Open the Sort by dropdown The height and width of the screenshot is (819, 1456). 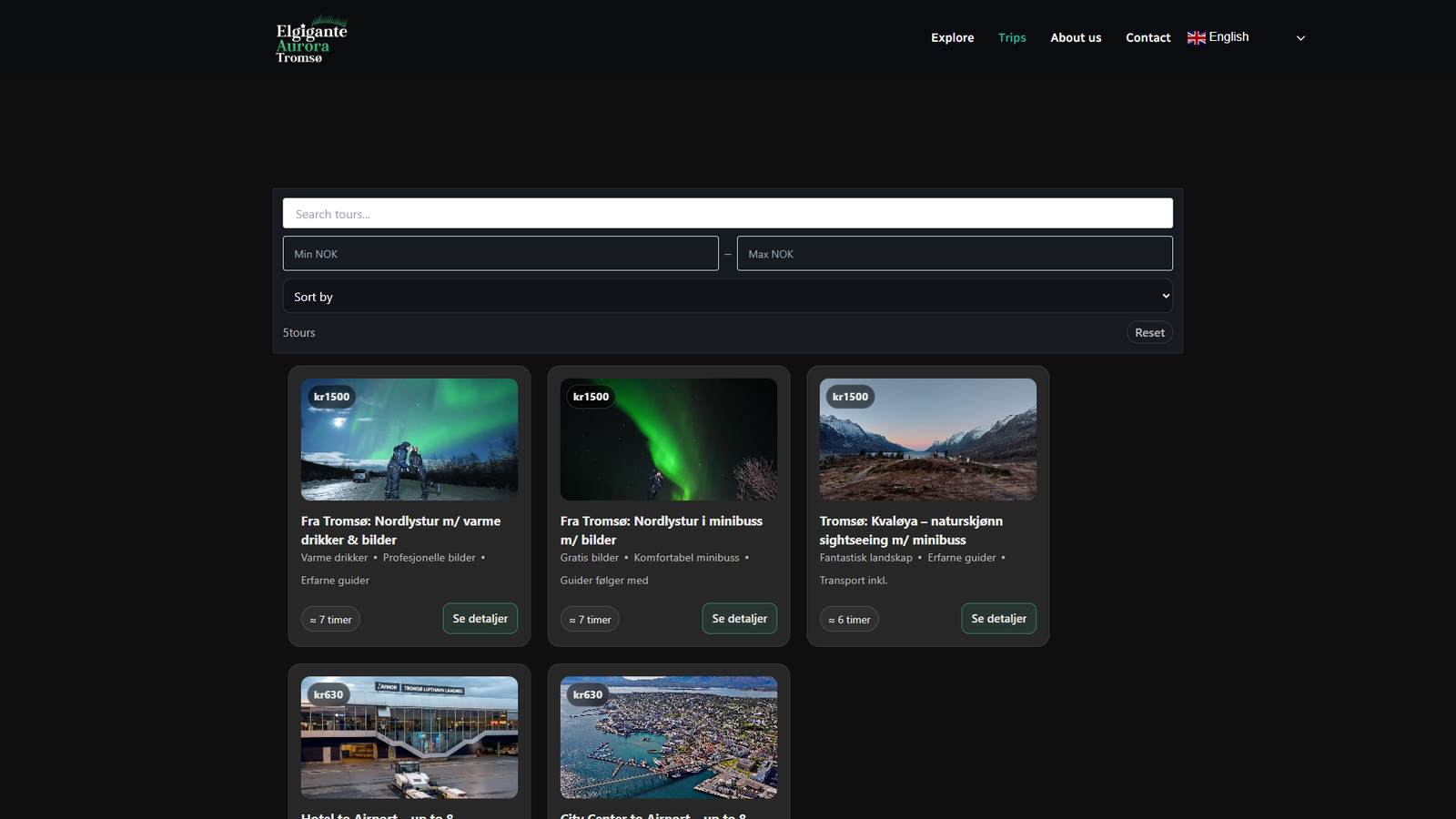click(727, 297)
